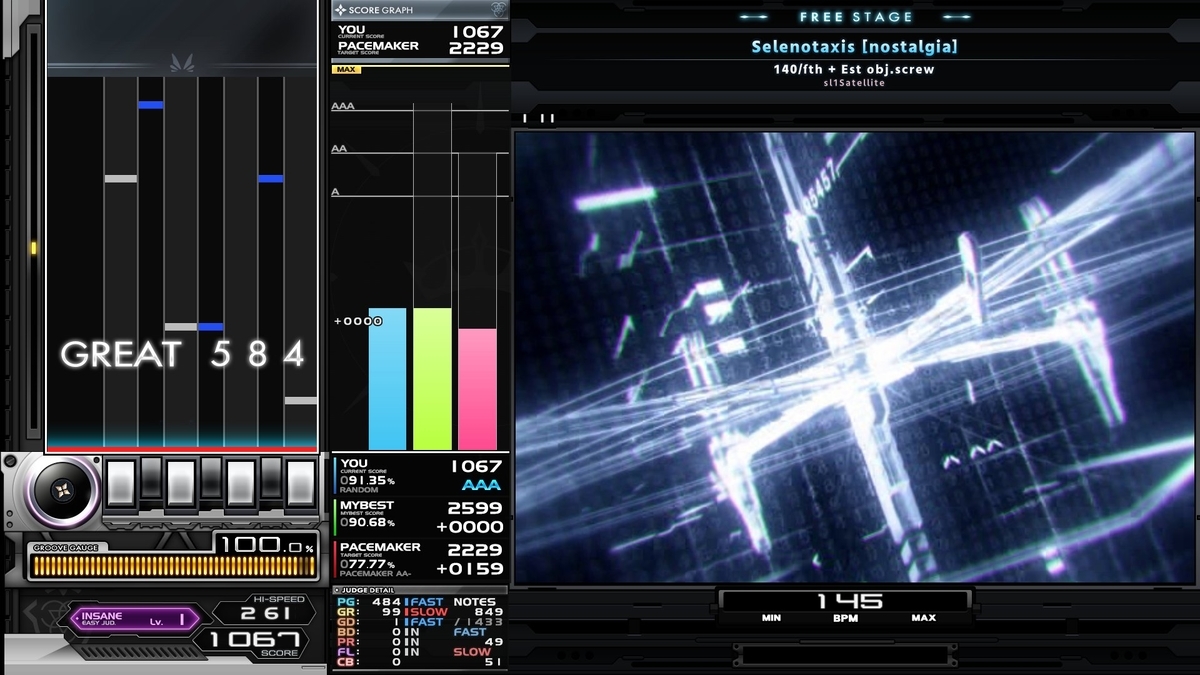
Task: Click the star emblem at turntable center
Action: 62,491
